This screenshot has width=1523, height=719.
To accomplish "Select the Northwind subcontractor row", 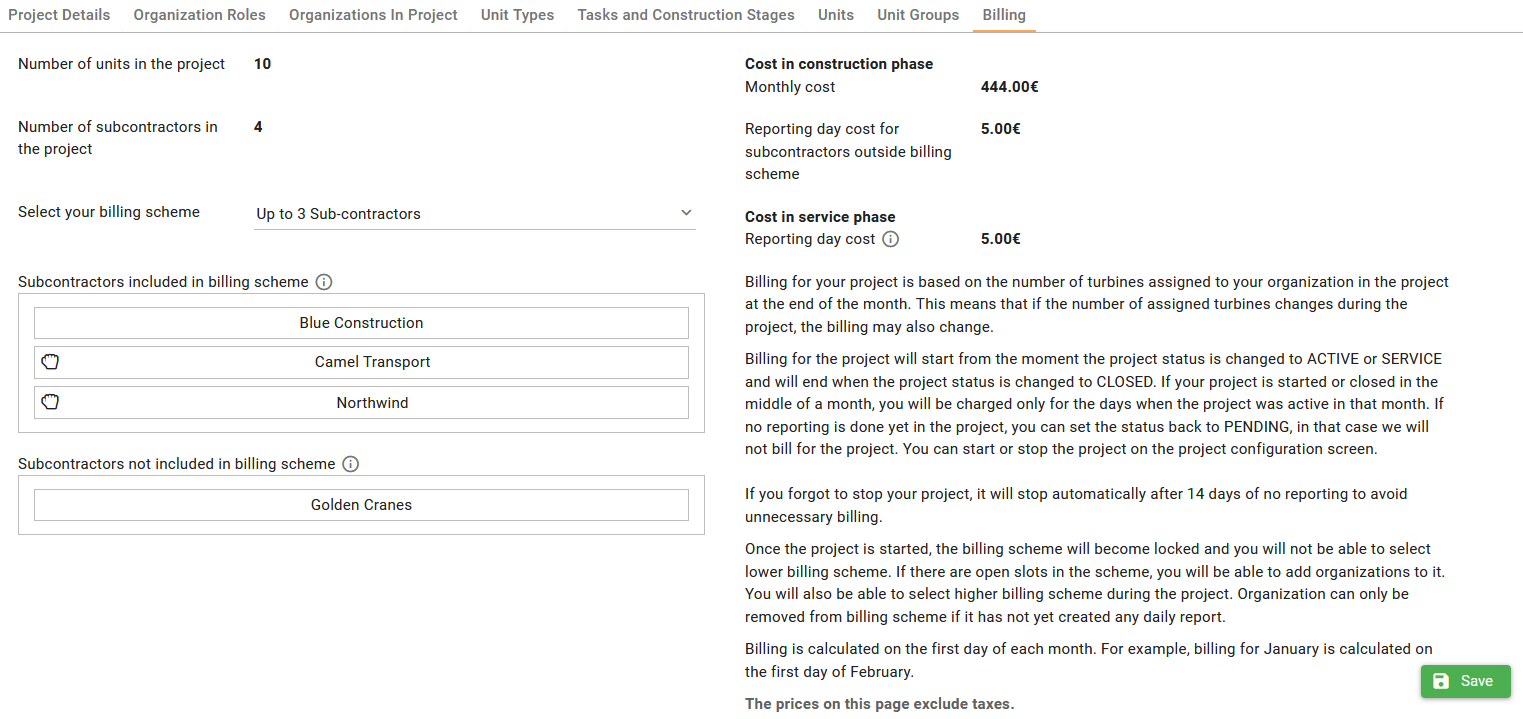I will [361, 402].
